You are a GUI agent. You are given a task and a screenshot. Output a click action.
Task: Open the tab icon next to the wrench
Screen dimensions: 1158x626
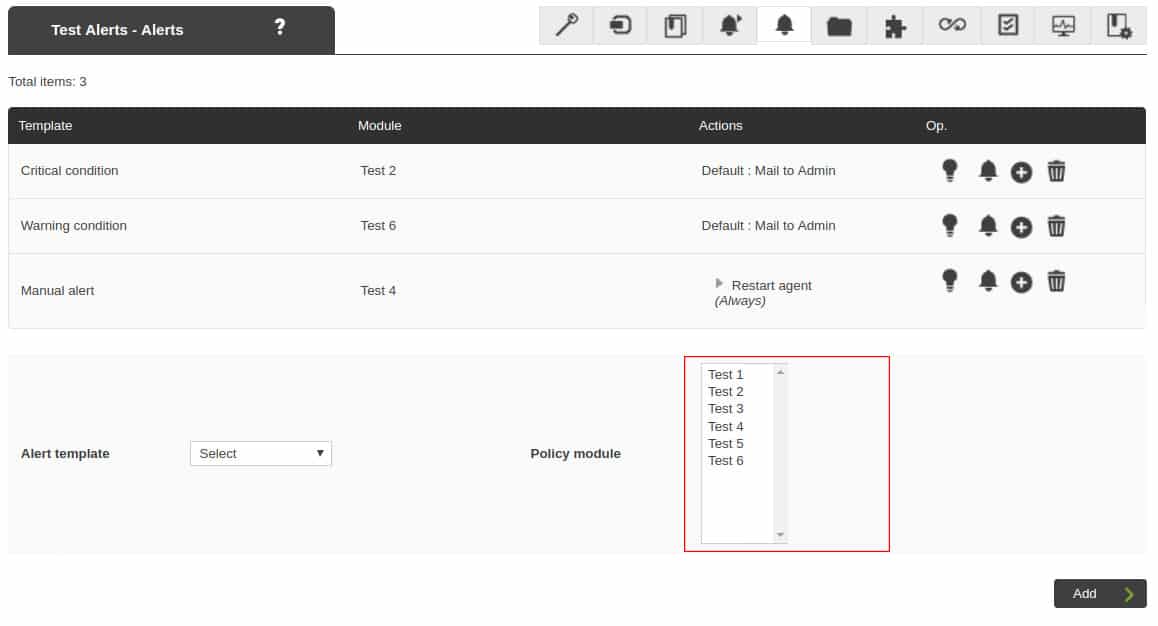[620, 26]
